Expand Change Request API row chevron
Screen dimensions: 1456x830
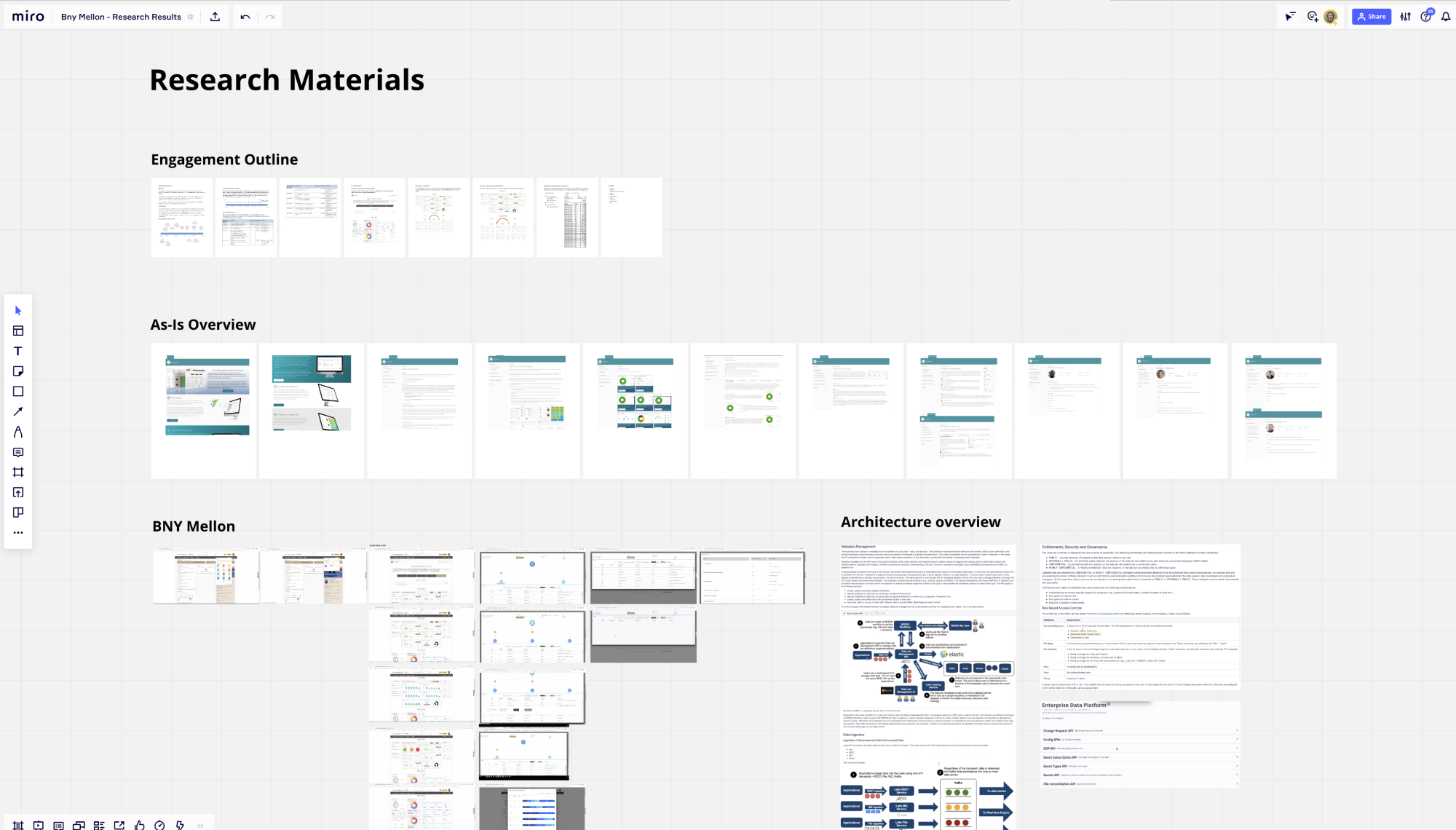point(1237,730)
